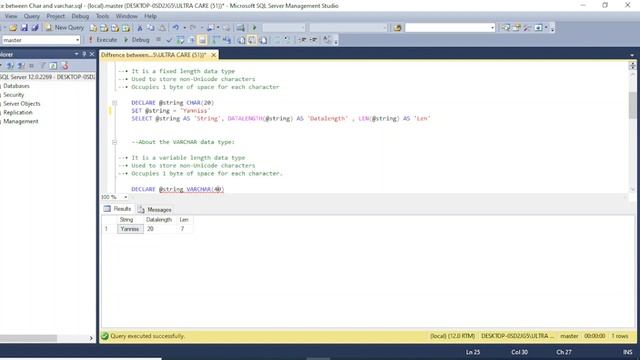
Task: Click Increase Indent icon
Action: pos(314,40)
